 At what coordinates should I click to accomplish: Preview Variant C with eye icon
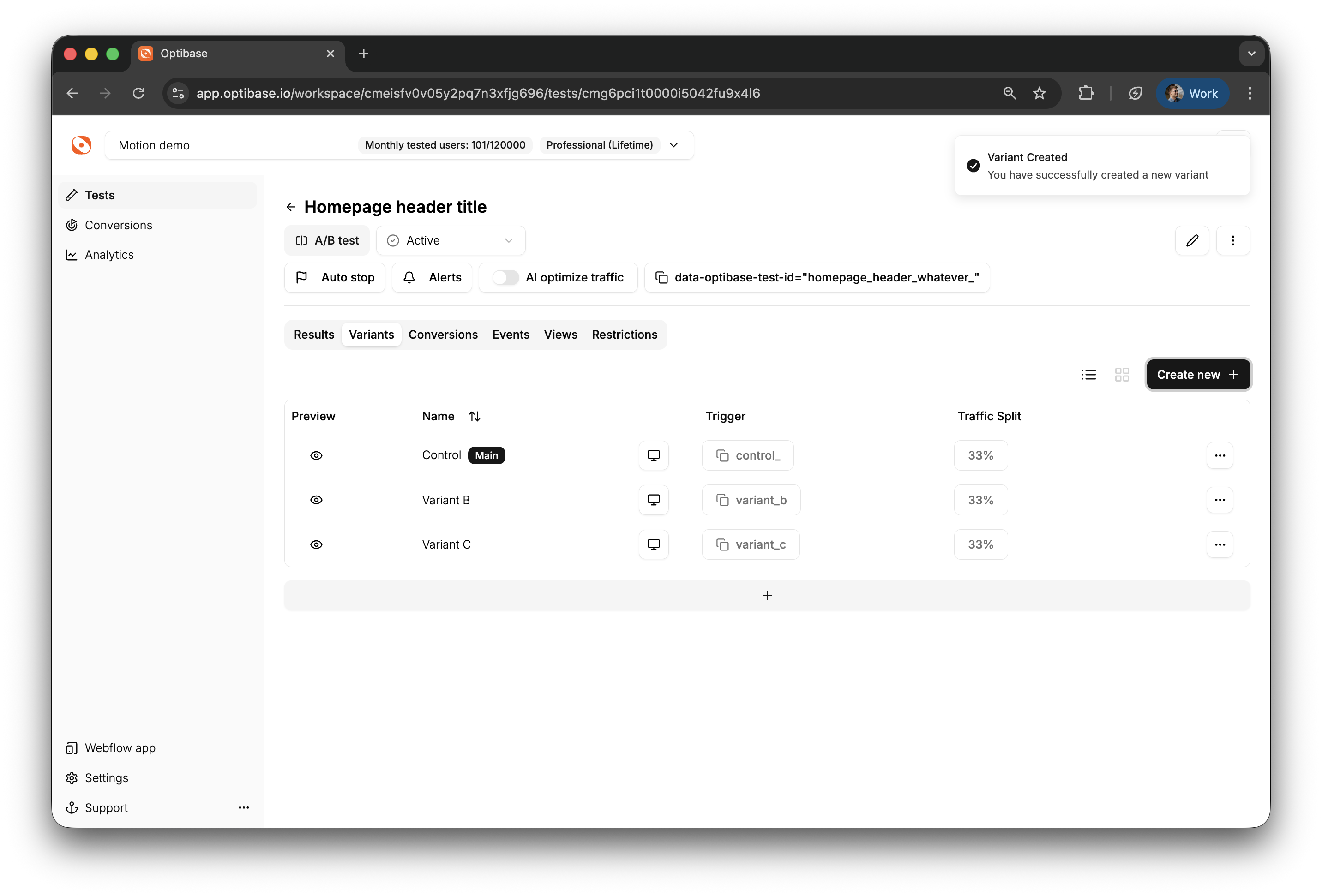click(316, 544)
